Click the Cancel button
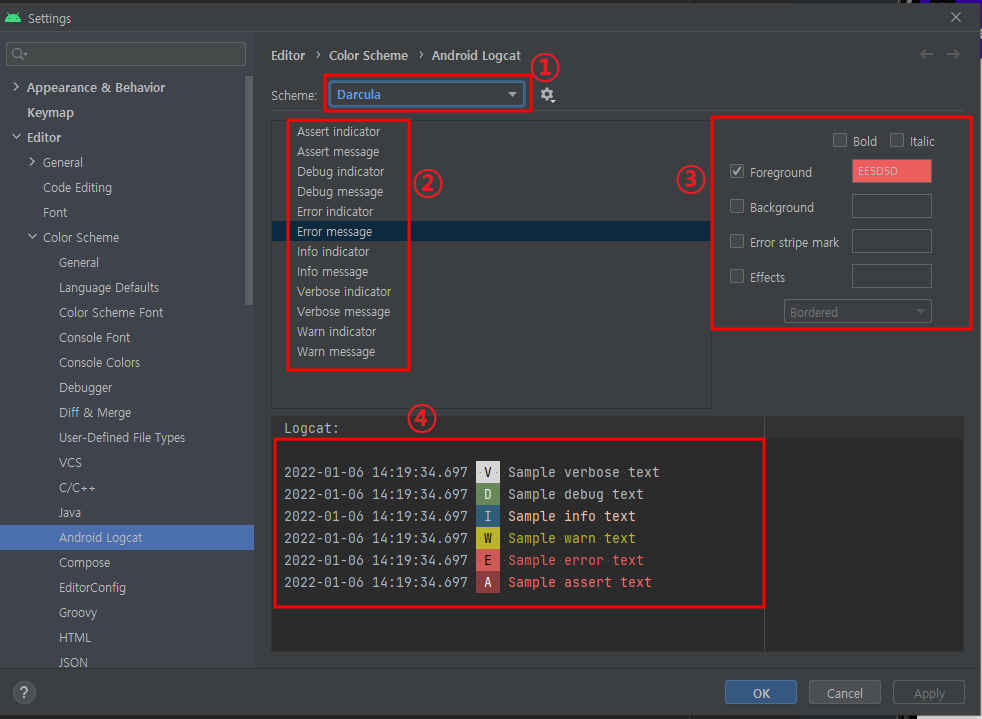Image resolution: width=982 pixels, height=719 pixels. [x=845, y=693]
